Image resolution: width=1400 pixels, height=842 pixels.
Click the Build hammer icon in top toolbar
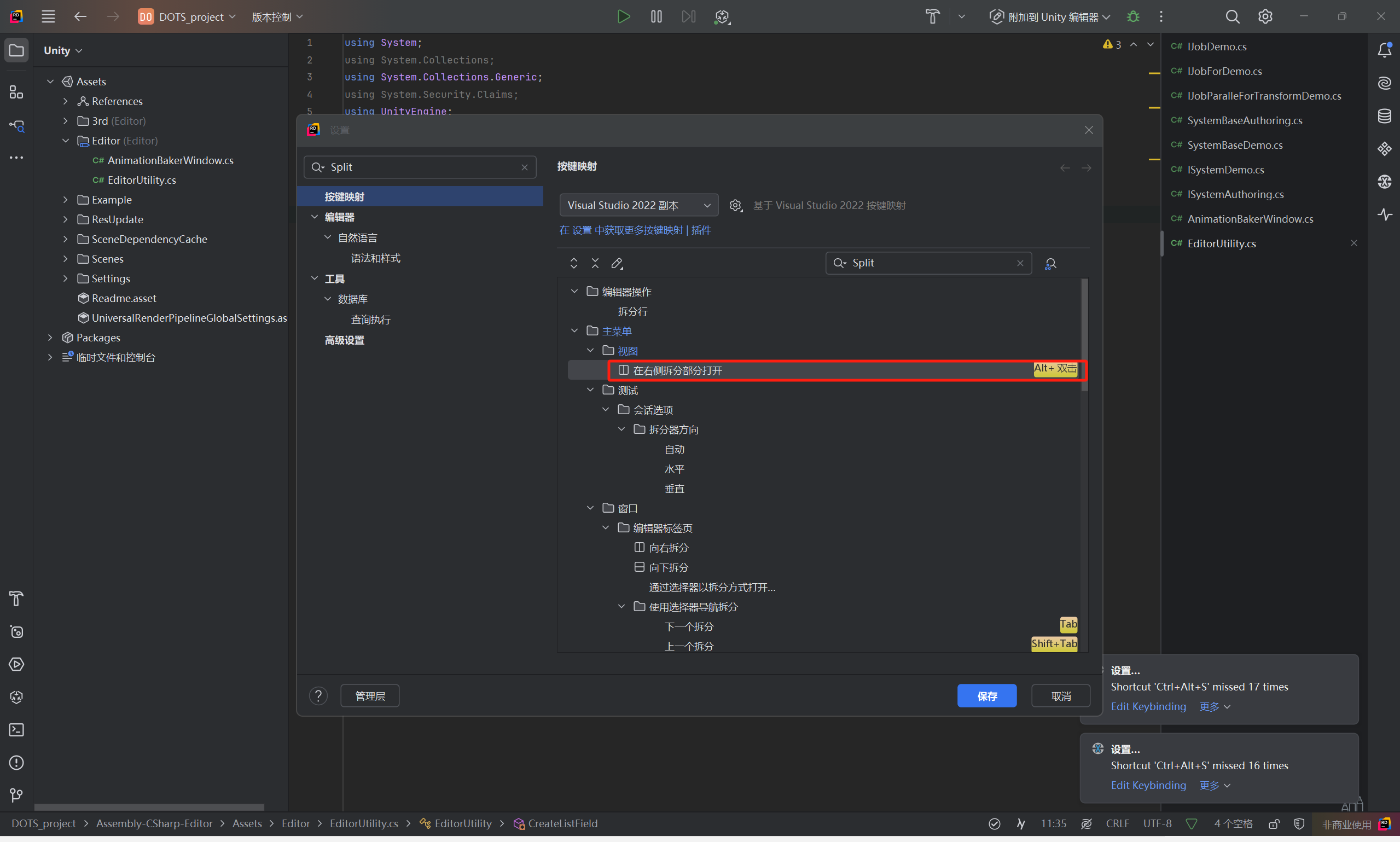click(x=932, y=16)
